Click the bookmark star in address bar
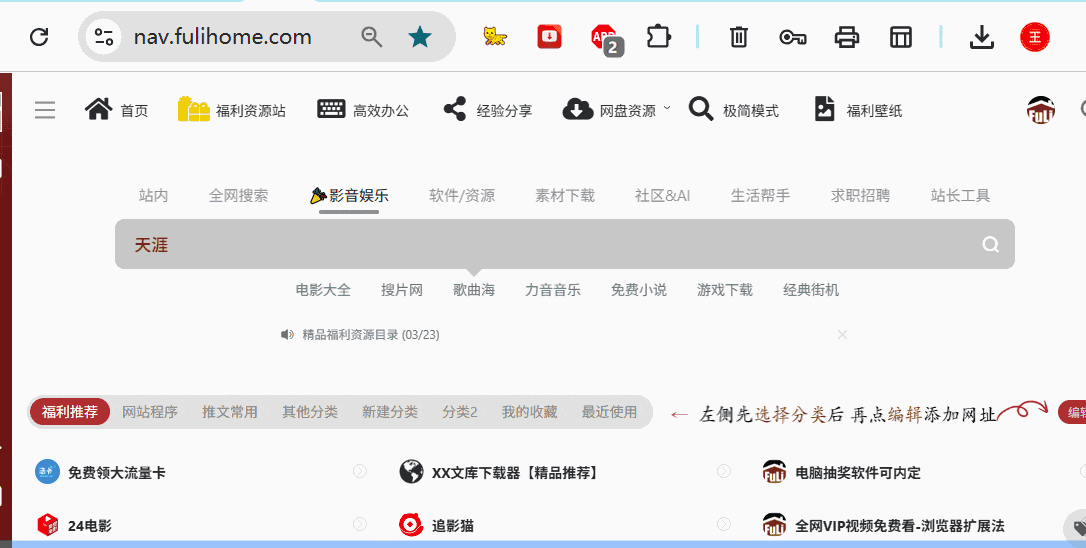 point(420,37)
